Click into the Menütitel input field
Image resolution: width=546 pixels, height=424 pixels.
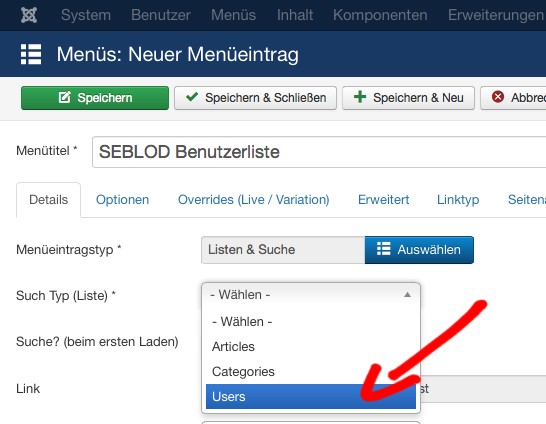pos(319,152)
